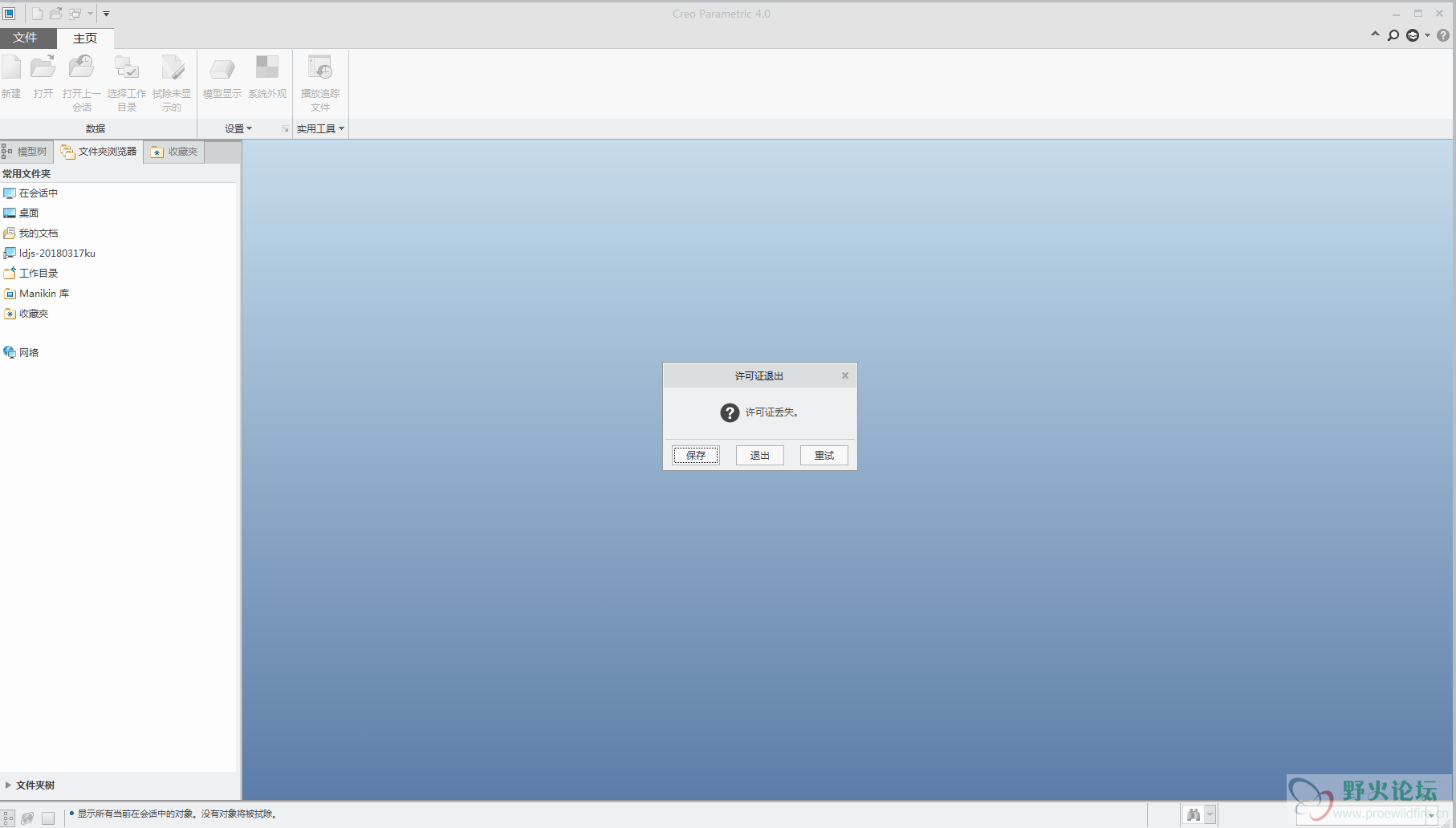
Task: Select Manikin 库 library entry
Action: (x=36, y=293)
